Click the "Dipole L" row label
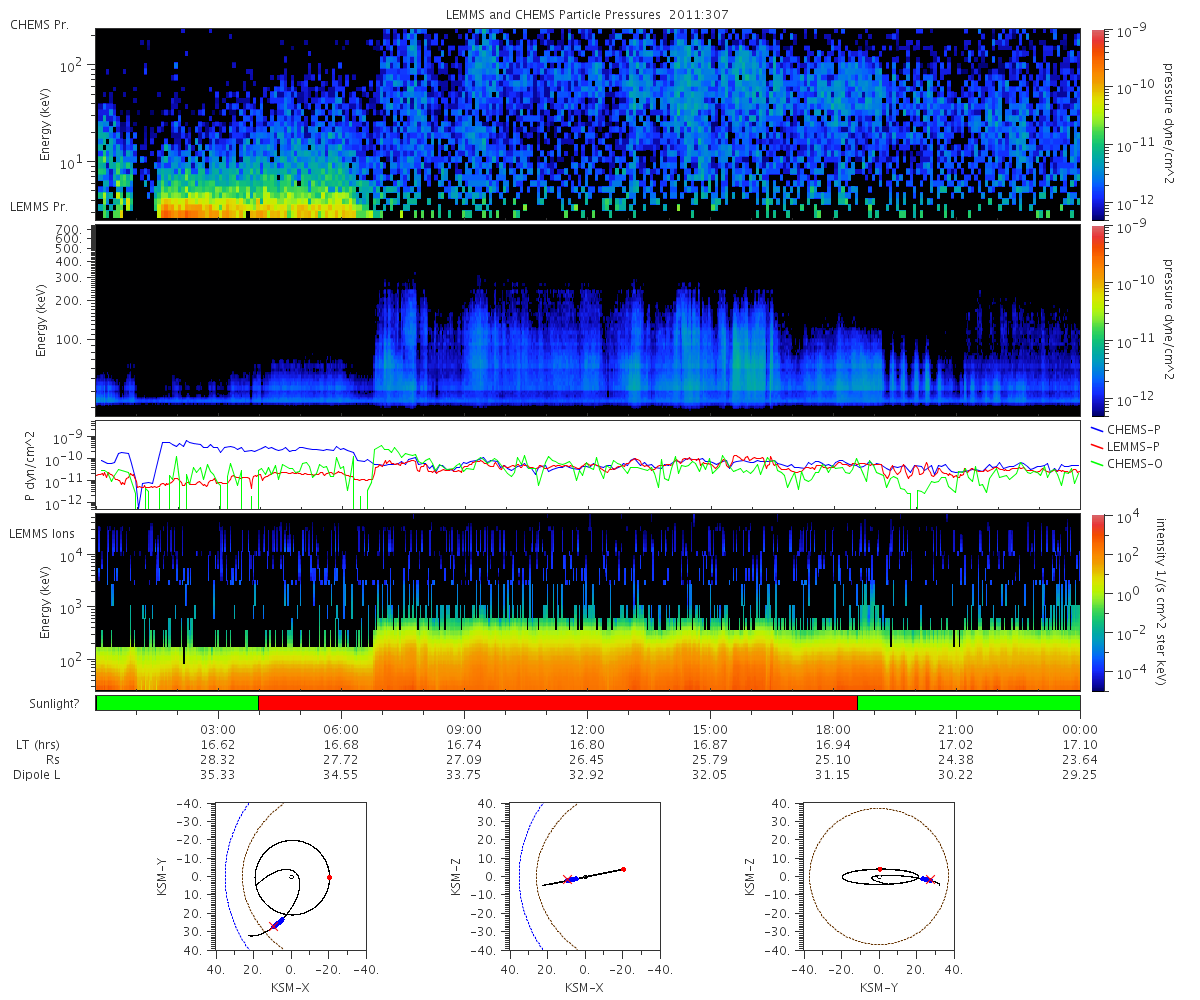1200x1000 pixels. [x=39, y=775]
